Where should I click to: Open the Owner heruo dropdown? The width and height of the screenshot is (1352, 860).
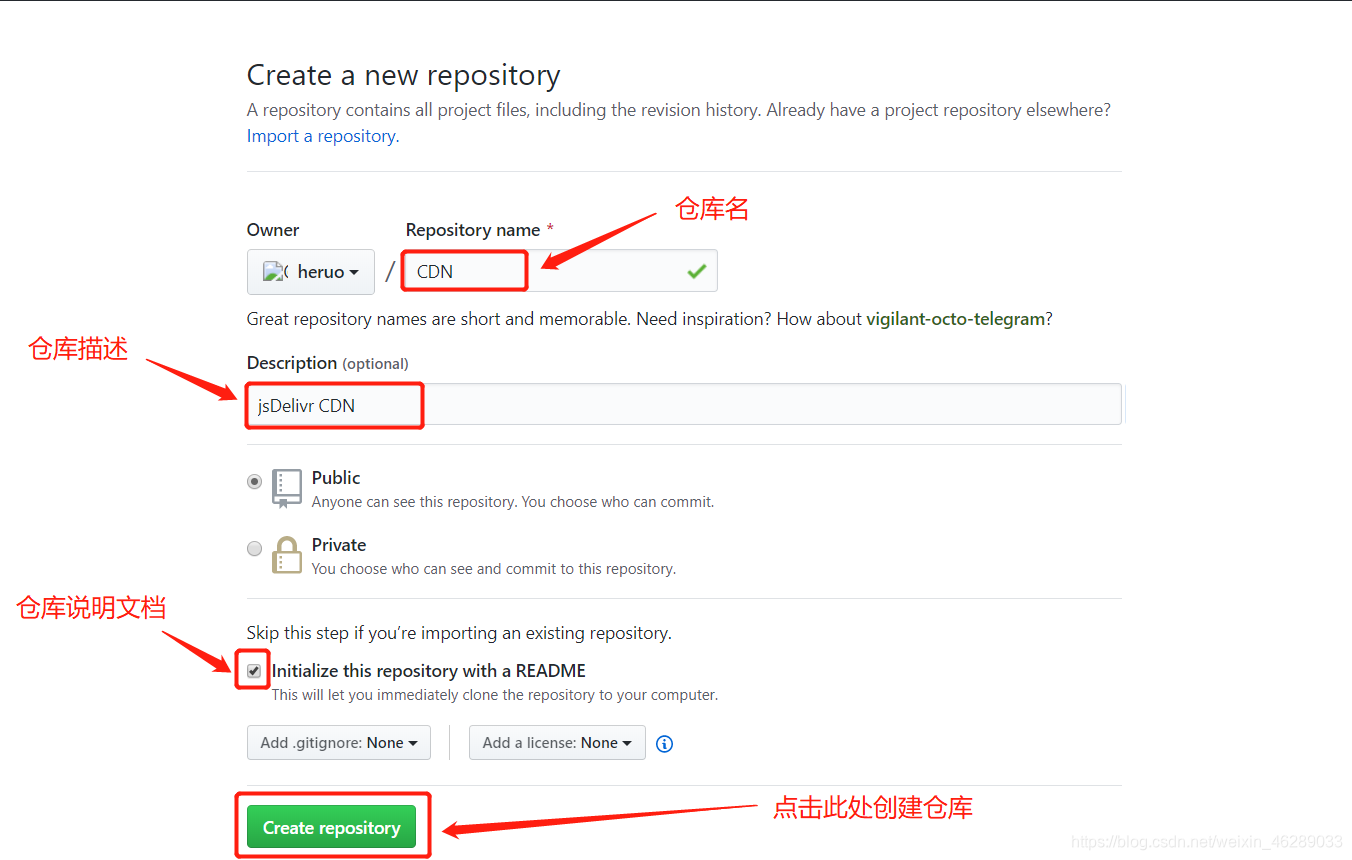click(311, 272)
